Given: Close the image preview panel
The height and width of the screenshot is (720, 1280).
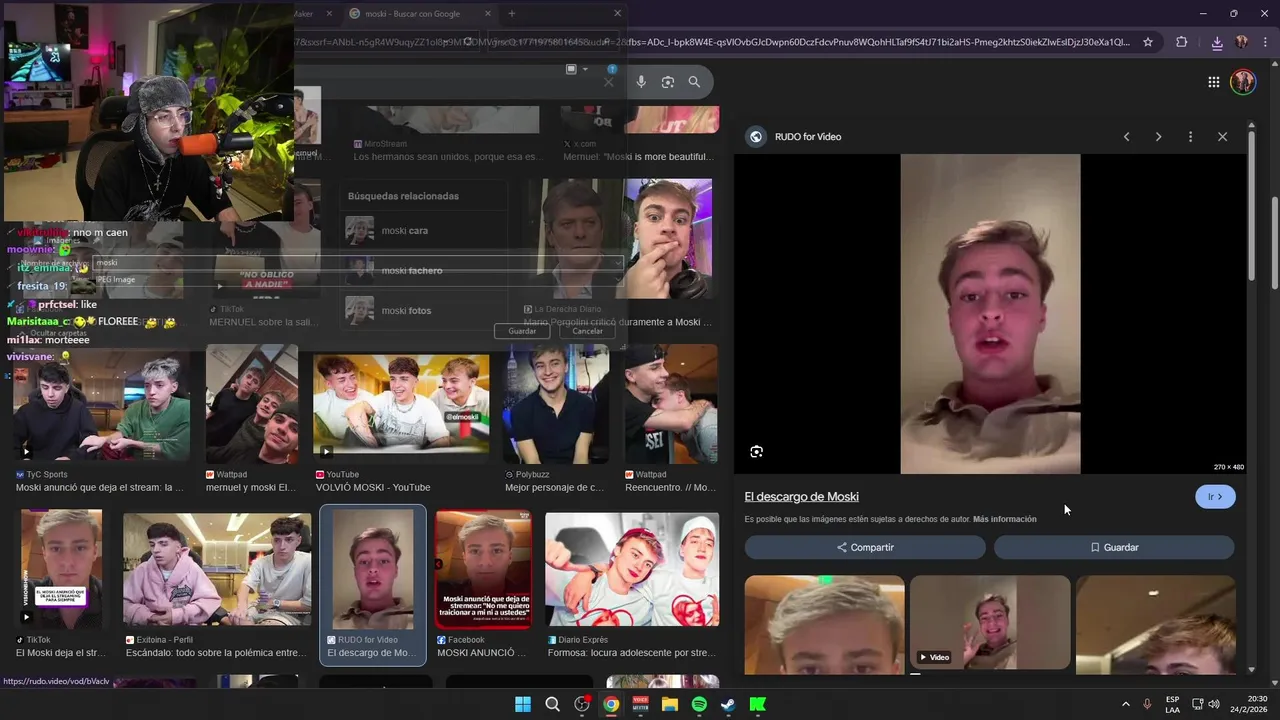Looking at the screenshot, I should (1222, 137).
